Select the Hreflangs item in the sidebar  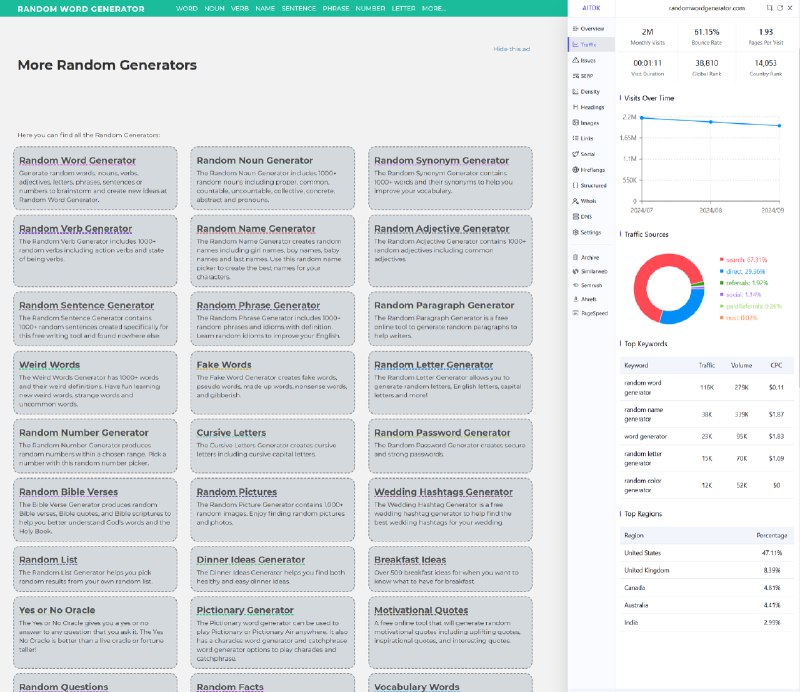[x=589, y=170]
